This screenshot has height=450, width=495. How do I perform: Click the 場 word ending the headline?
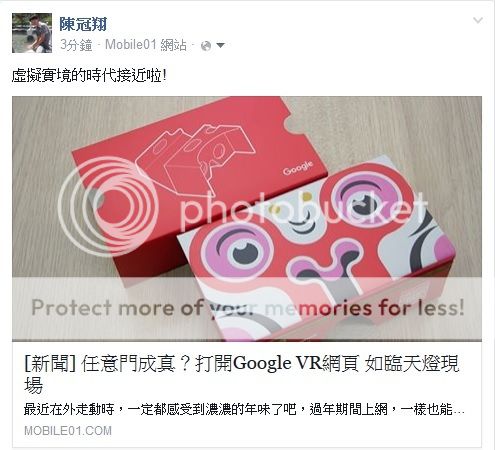pos(34,385)
